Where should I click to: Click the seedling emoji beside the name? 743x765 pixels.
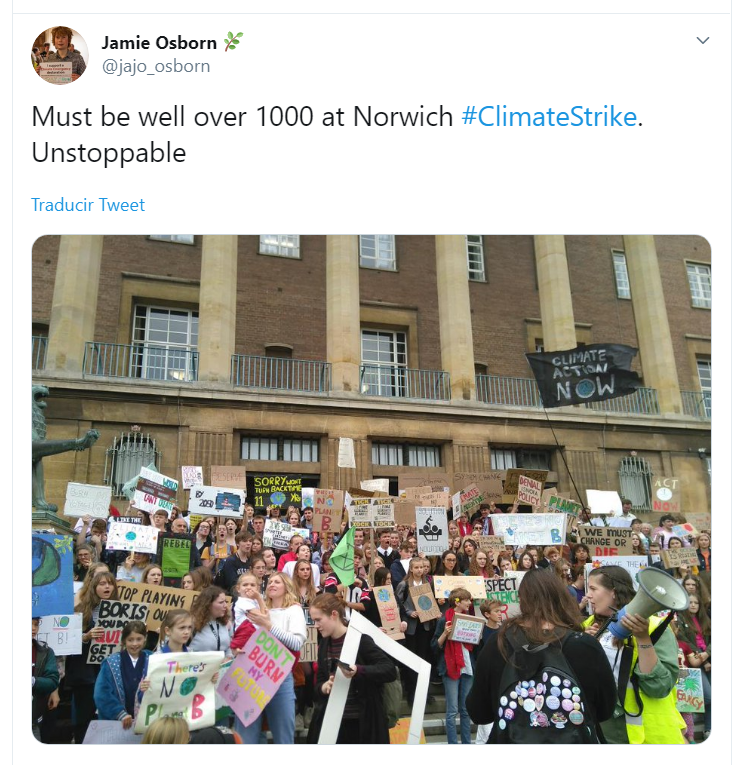(233, 42)
